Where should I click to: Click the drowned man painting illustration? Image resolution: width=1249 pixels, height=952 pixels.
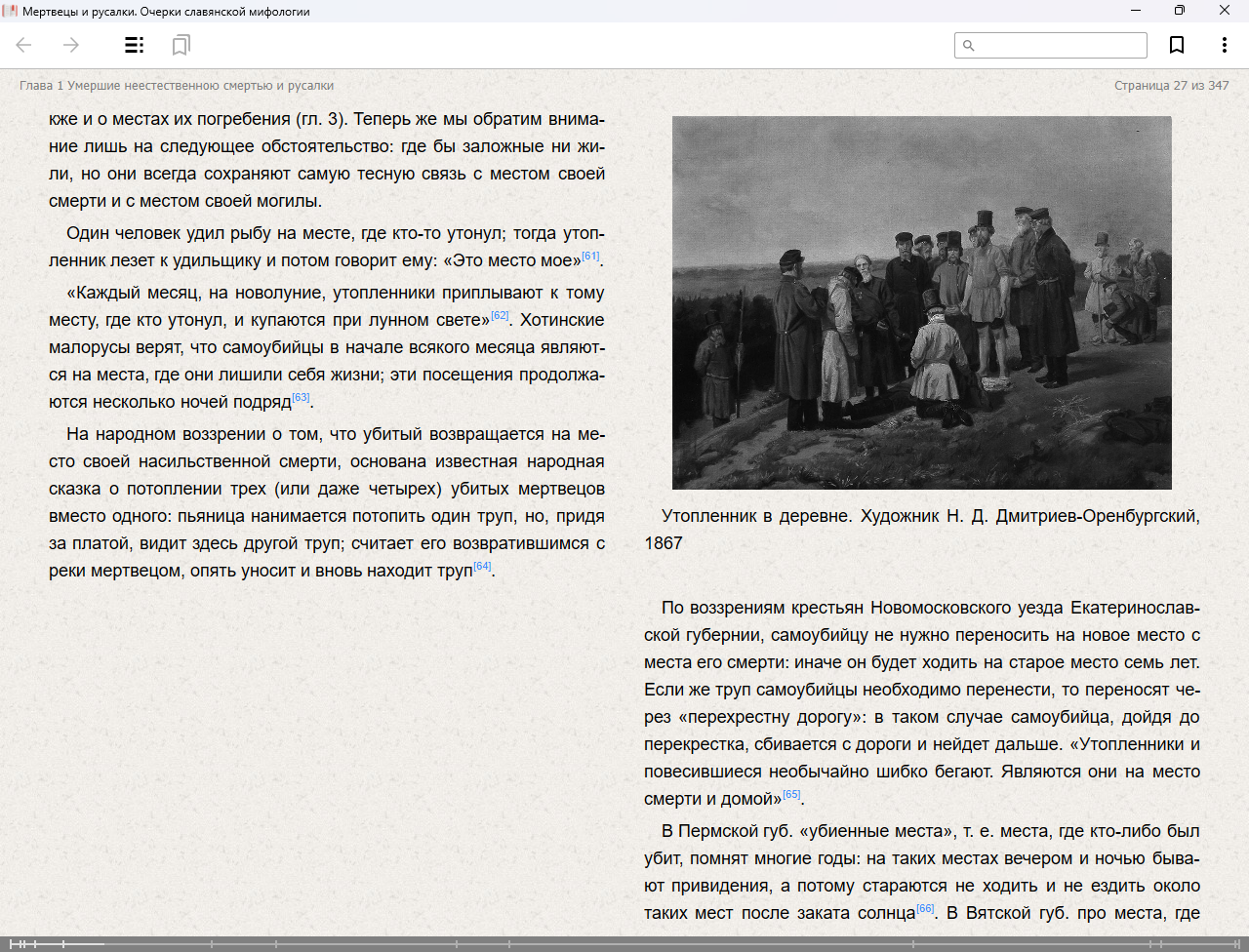pos(921,302)
